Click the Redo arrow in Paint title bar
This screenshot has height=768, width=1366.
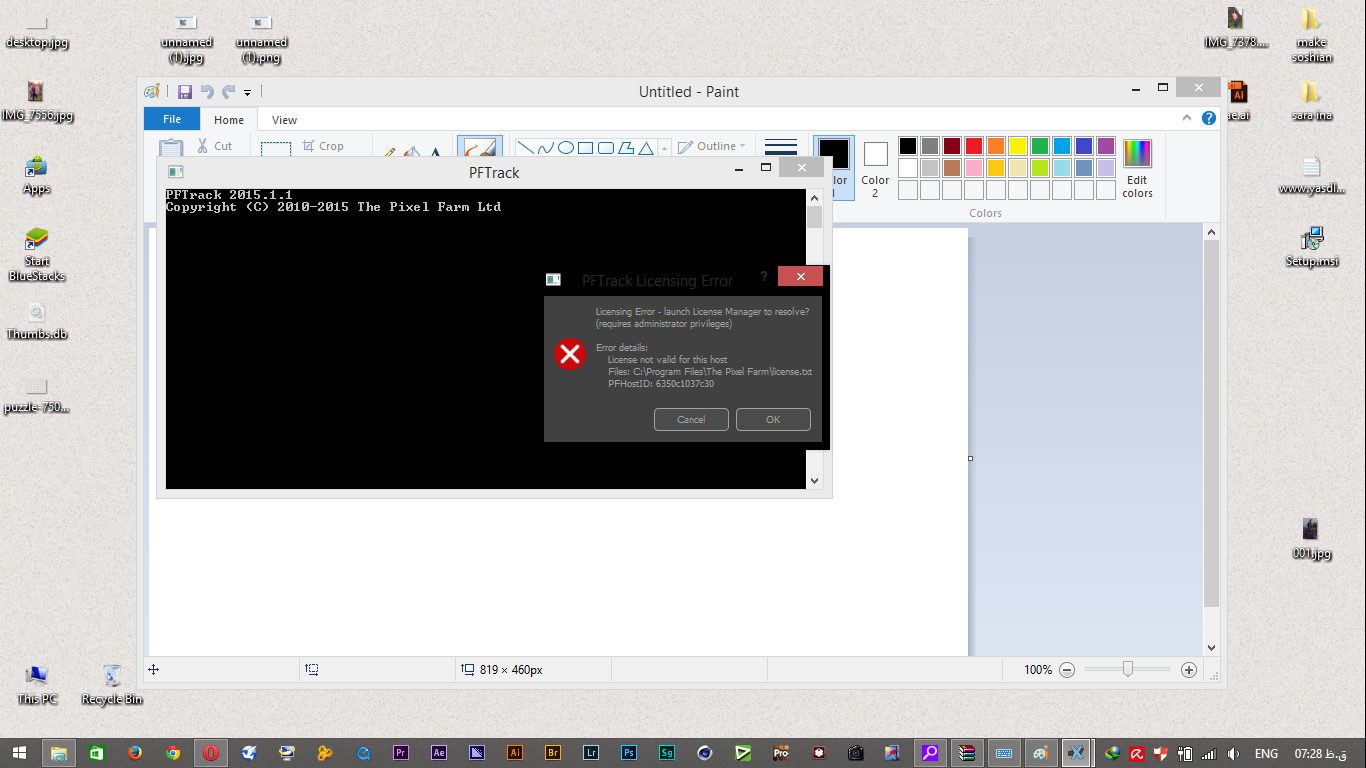(229, 92)
